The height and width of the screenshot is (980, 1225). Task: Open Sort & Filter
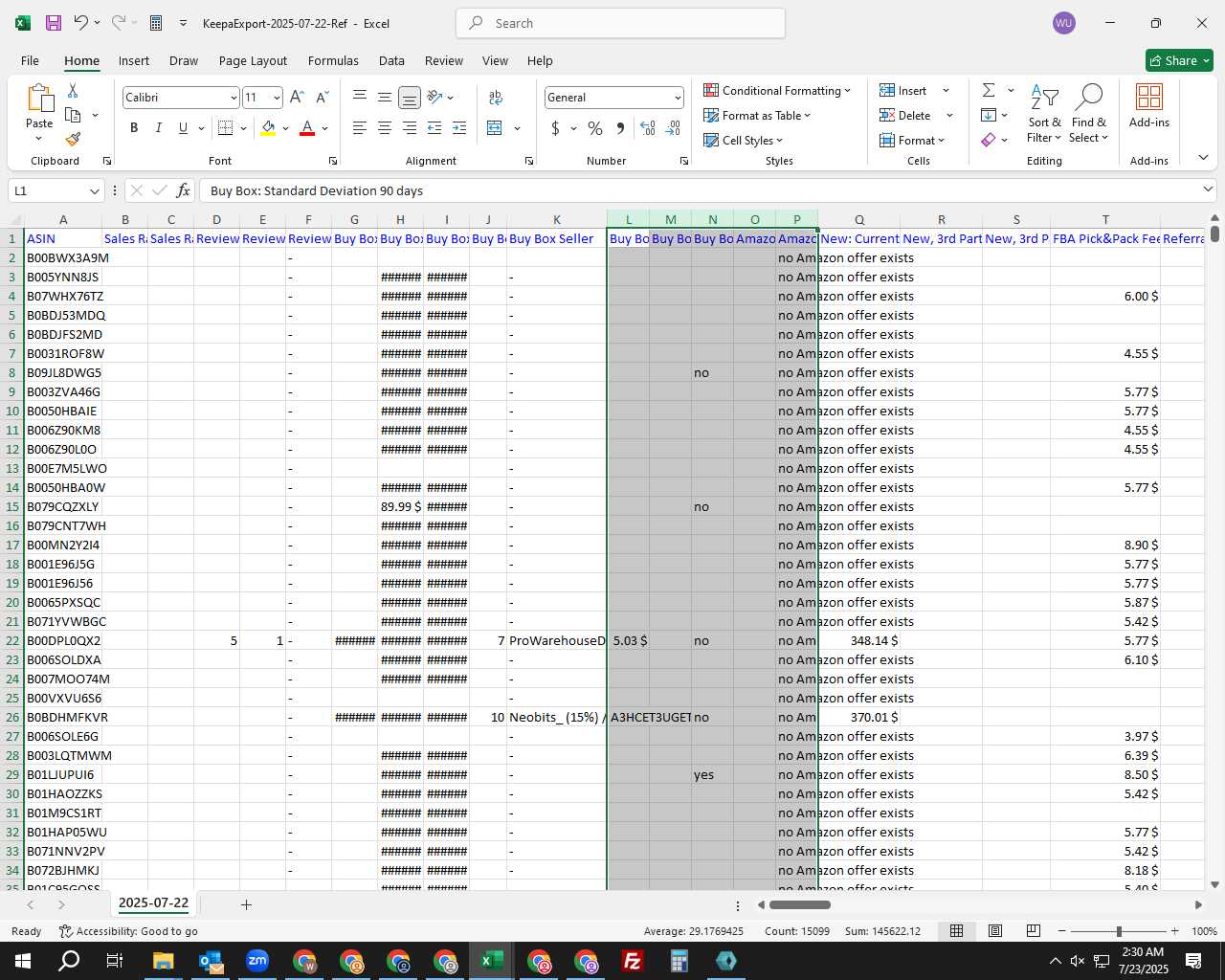click(1044, 114)
